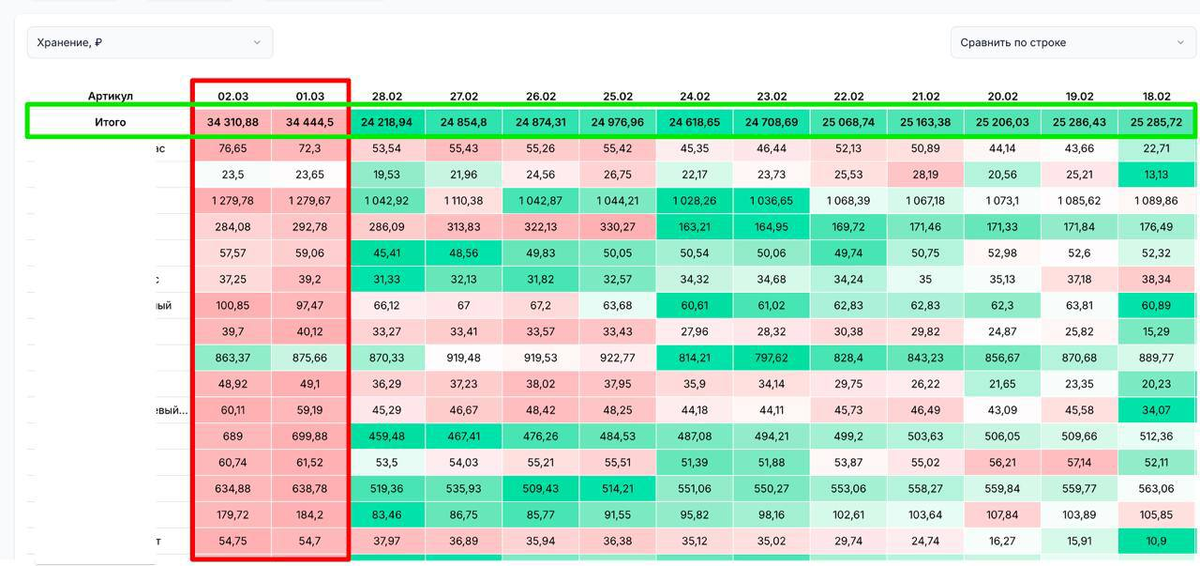Click the green cell 13,13
This screenshot has height=566, width=1200.
[1157, 174]
